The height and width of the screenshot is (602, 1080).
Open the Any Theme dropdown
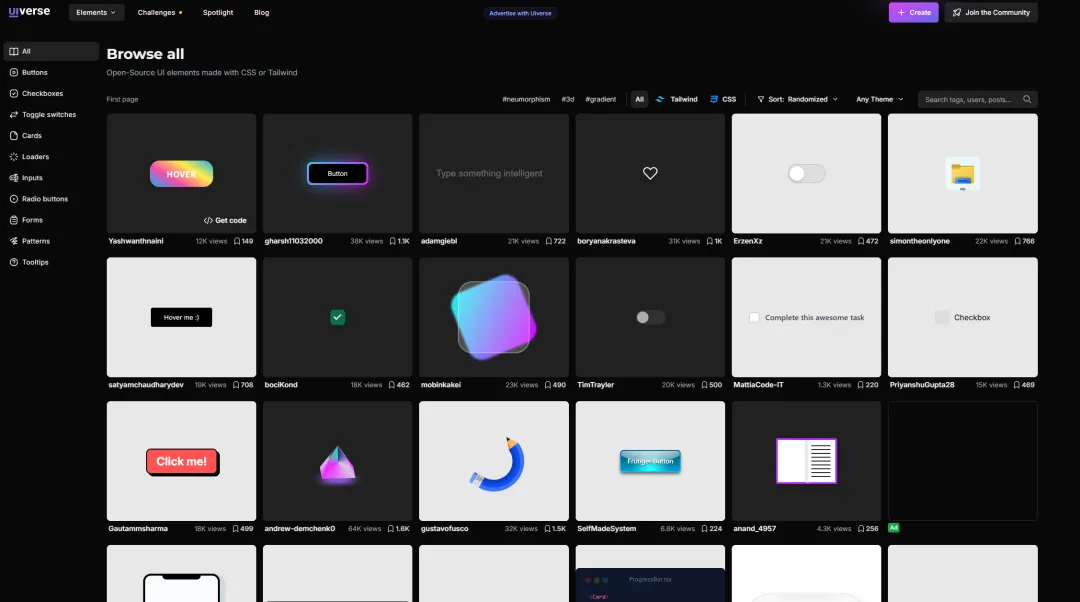880,99
